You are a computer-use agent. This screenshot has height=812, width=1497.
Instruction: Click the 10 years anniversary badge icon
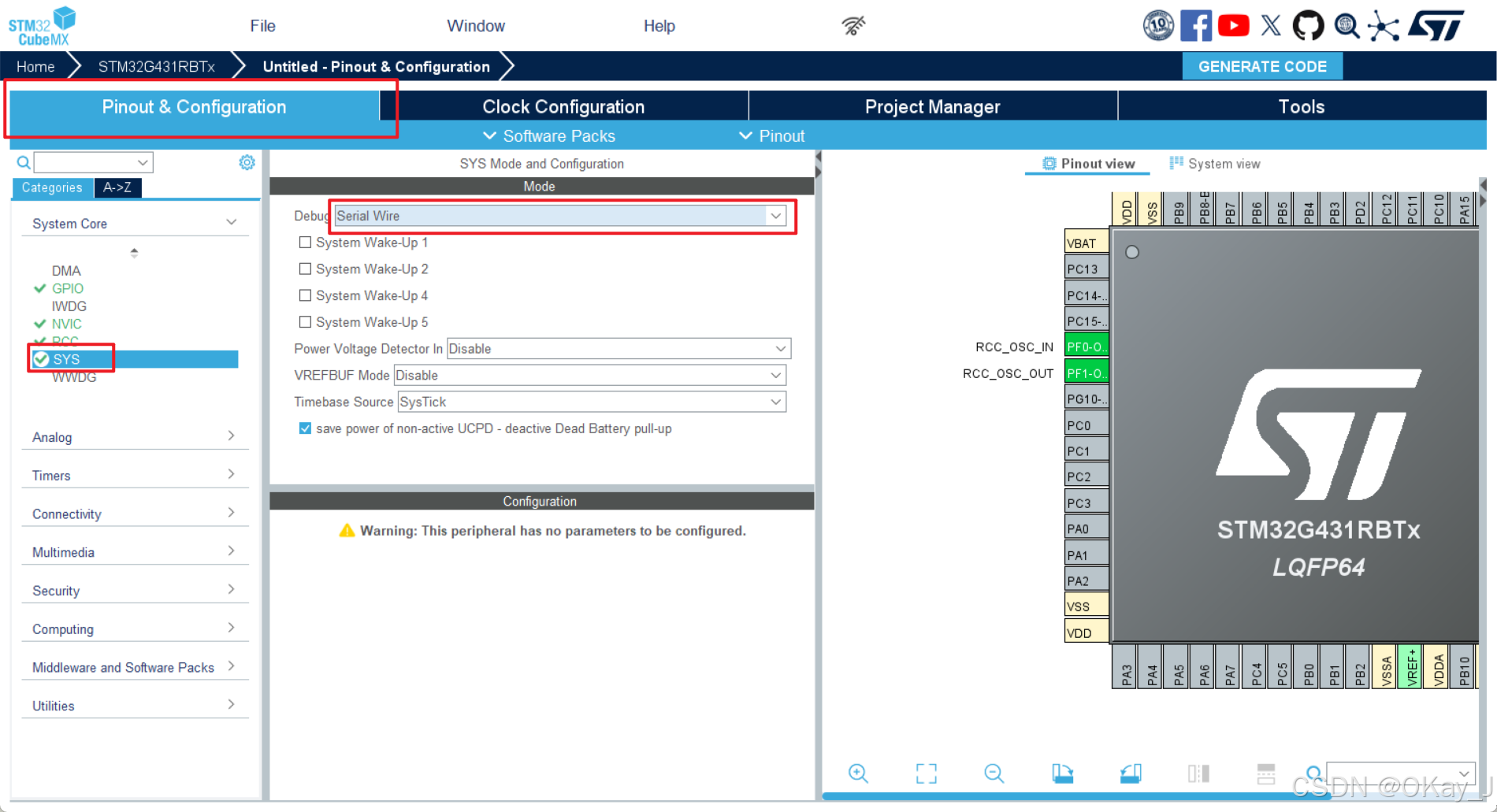1158,26
